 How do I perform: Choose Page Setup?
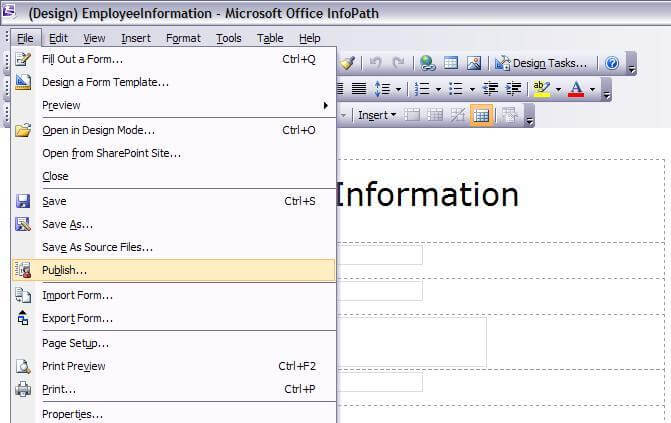pyautogui.click(x=174, y=343)
